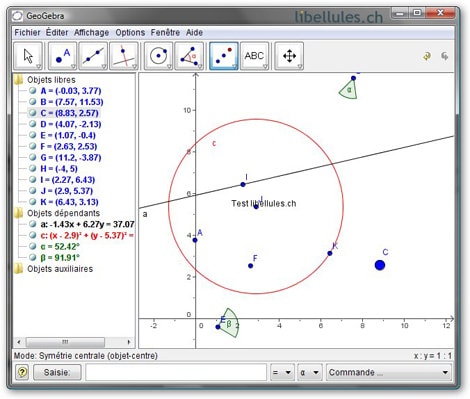Select the New Point tool
The height and width of the screenshot is (399, 470).
pyautogui.click(x=62, y=56)
